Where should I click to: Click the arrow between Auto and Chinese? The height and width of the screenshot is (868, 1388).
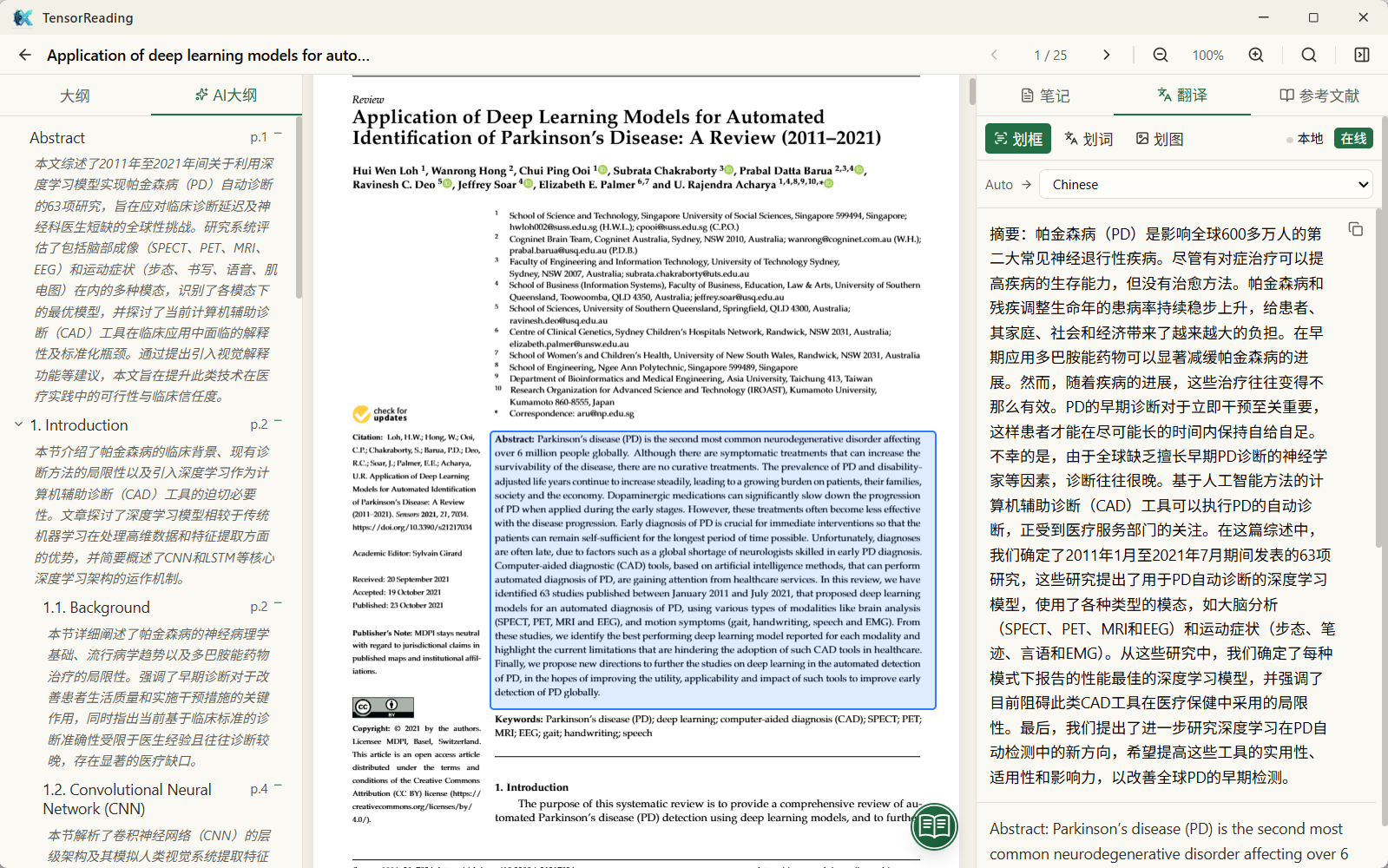(x=1026, y=184)
